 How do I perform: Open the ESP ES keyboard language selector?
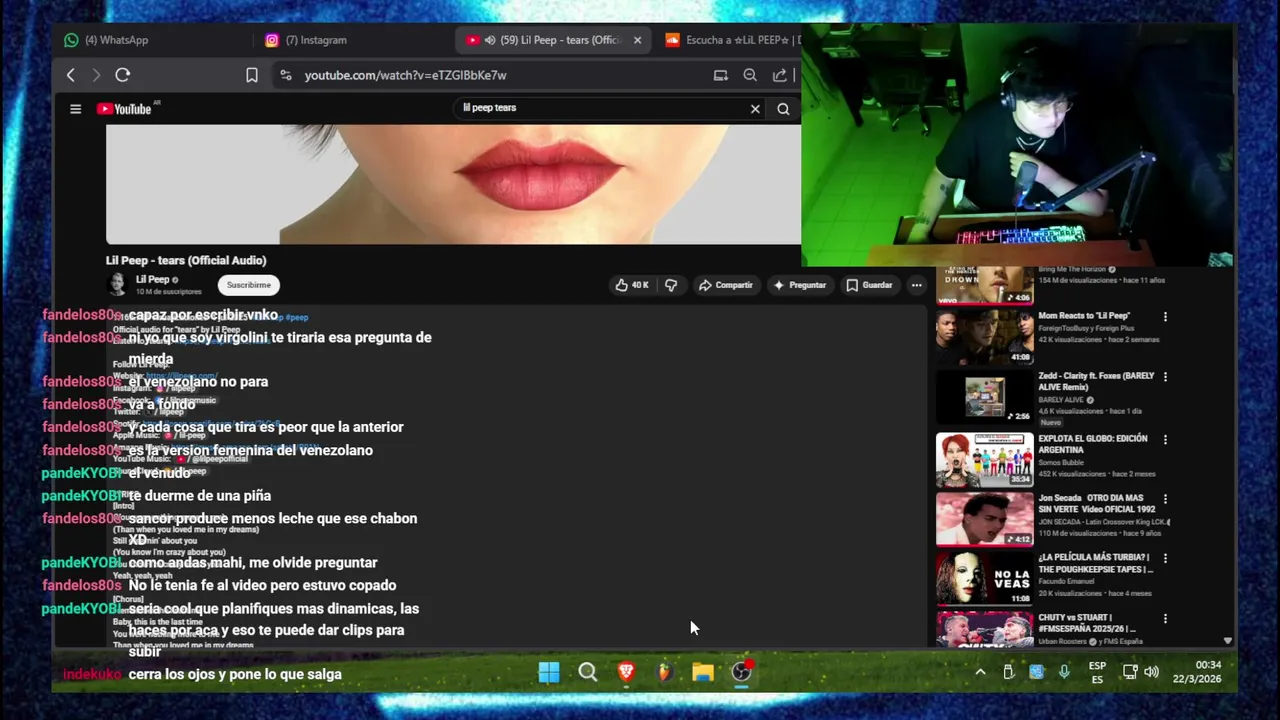point(1097,672)
